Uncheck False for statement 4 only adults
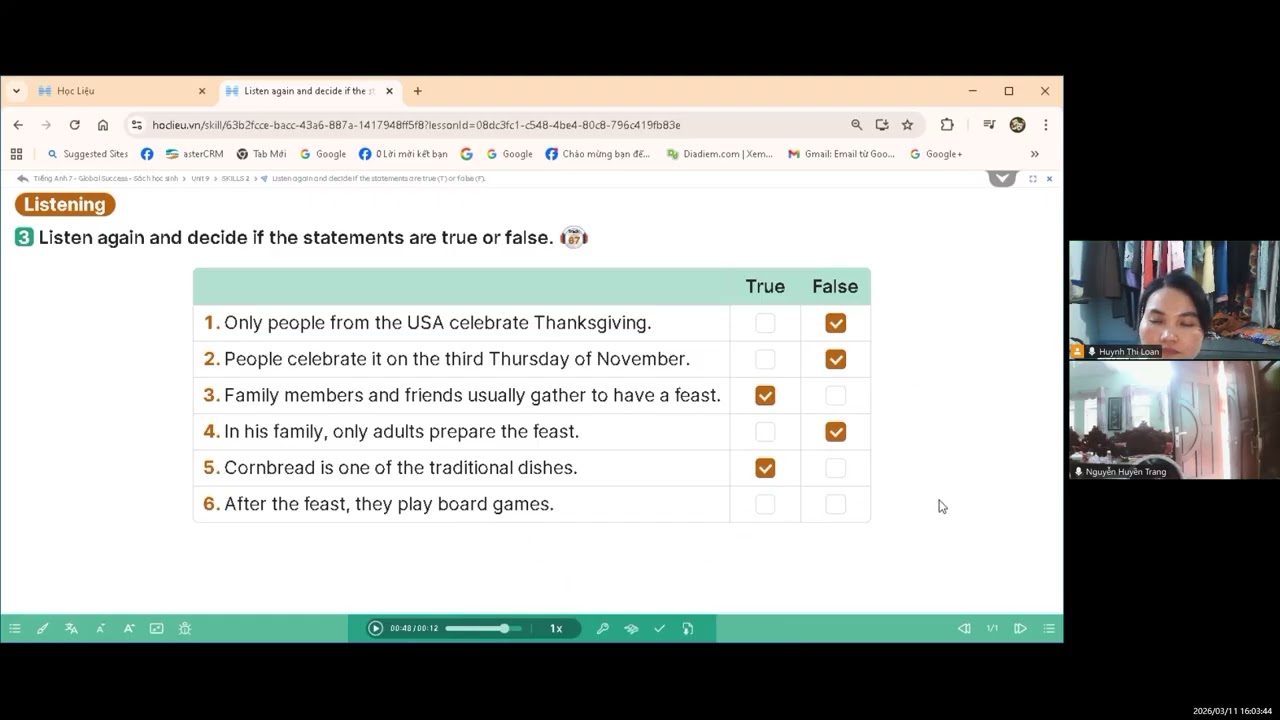The height and width of the screenshot is (720, 1280). [835, 431]
